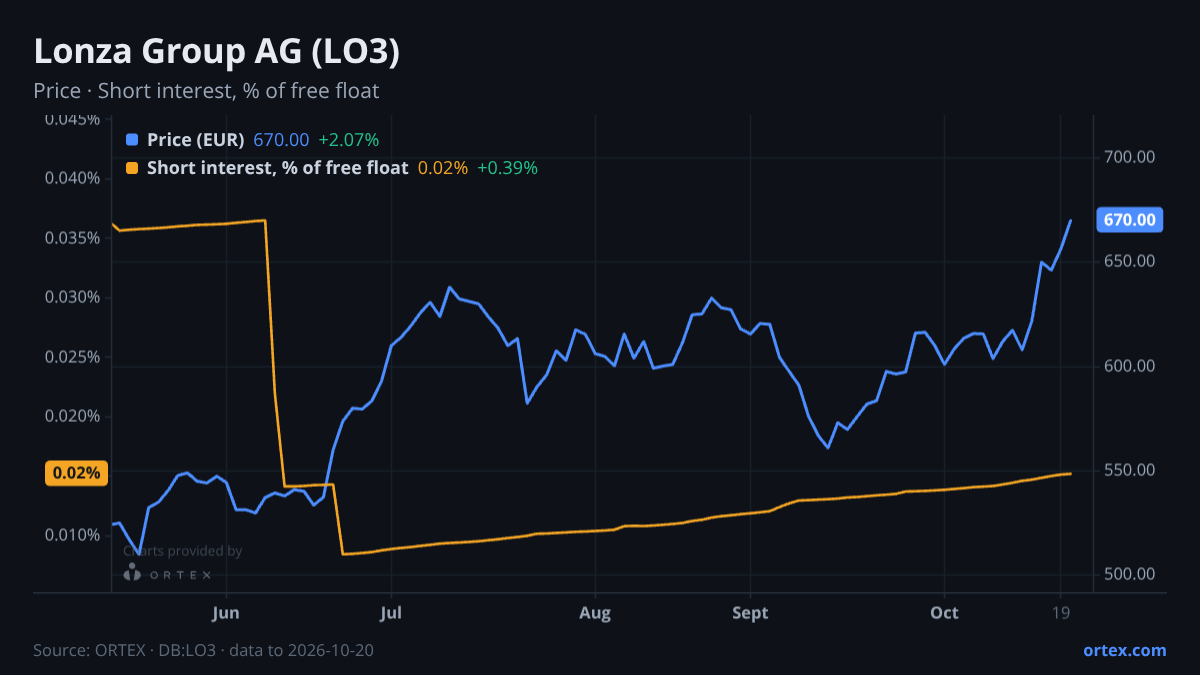Click the Oct x-axis label
The width and height of the screenshot is (1200, 675).
point(944,612)
